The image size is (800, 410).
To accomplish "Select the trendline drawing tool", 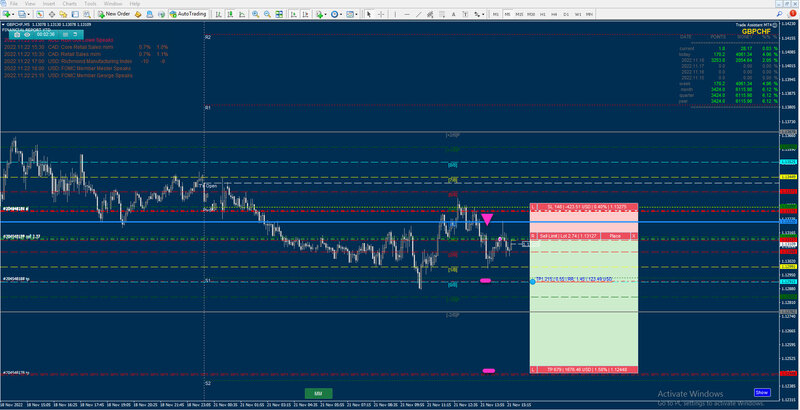I will coord(418,14).
